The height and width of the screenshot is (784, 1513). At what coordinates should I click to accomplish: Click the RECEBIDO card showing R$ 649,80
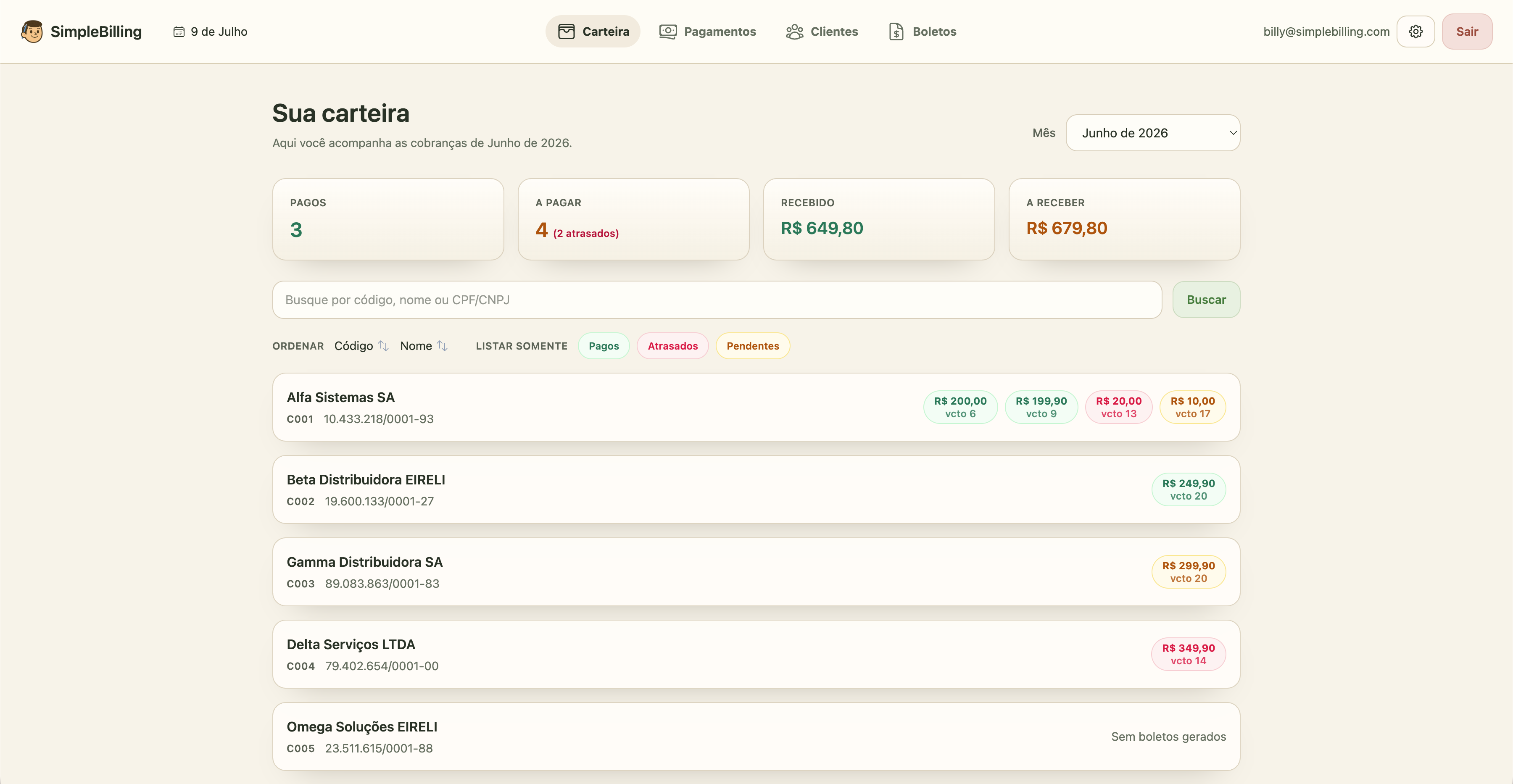click(x=879, y=219)
